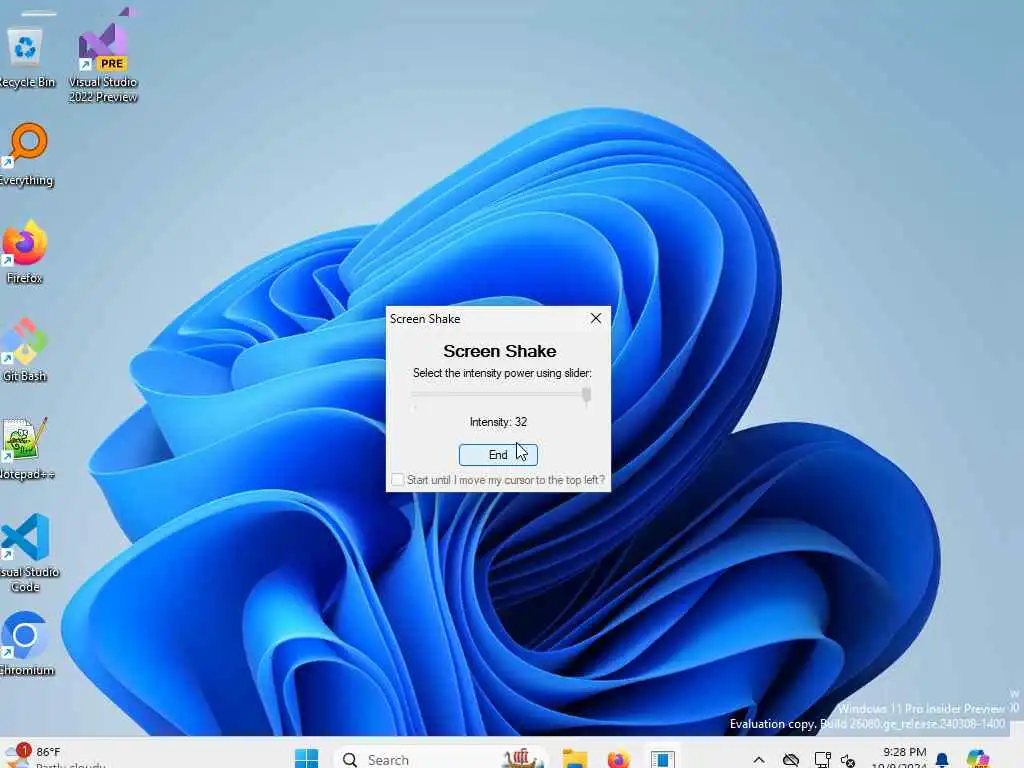
Task: Click the Intensity: 32 label
Action: click(x=498, y=422)
